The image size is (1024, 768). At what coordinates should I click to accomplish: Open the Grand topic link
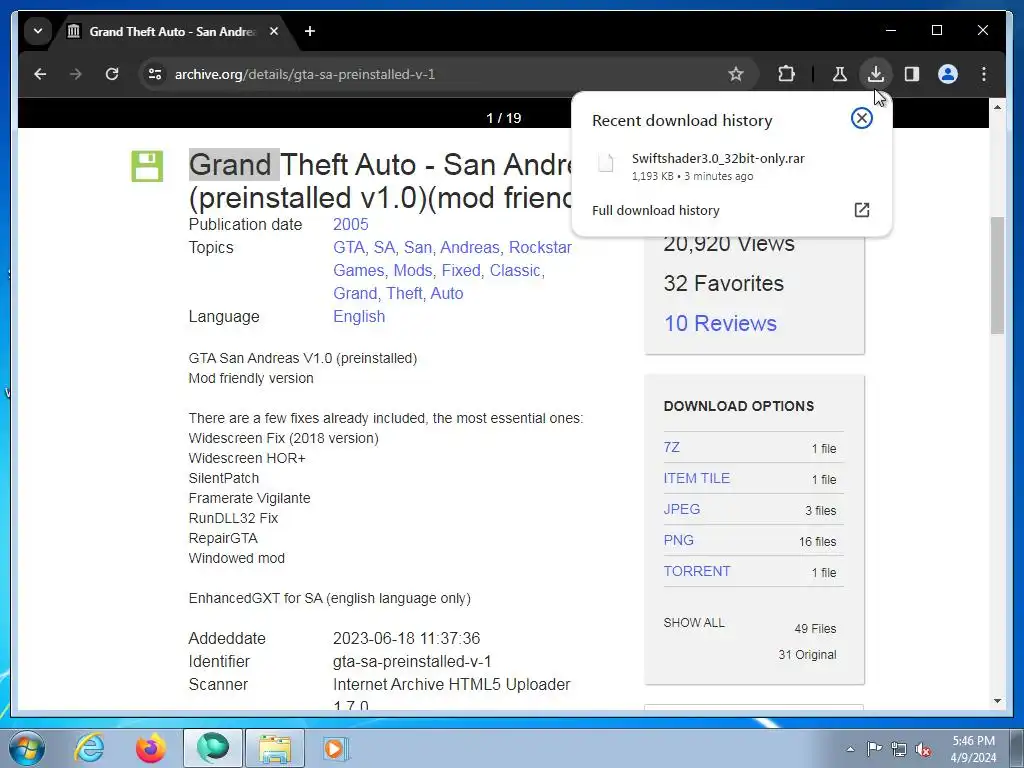pyautogui.click(x=355, y=293)
